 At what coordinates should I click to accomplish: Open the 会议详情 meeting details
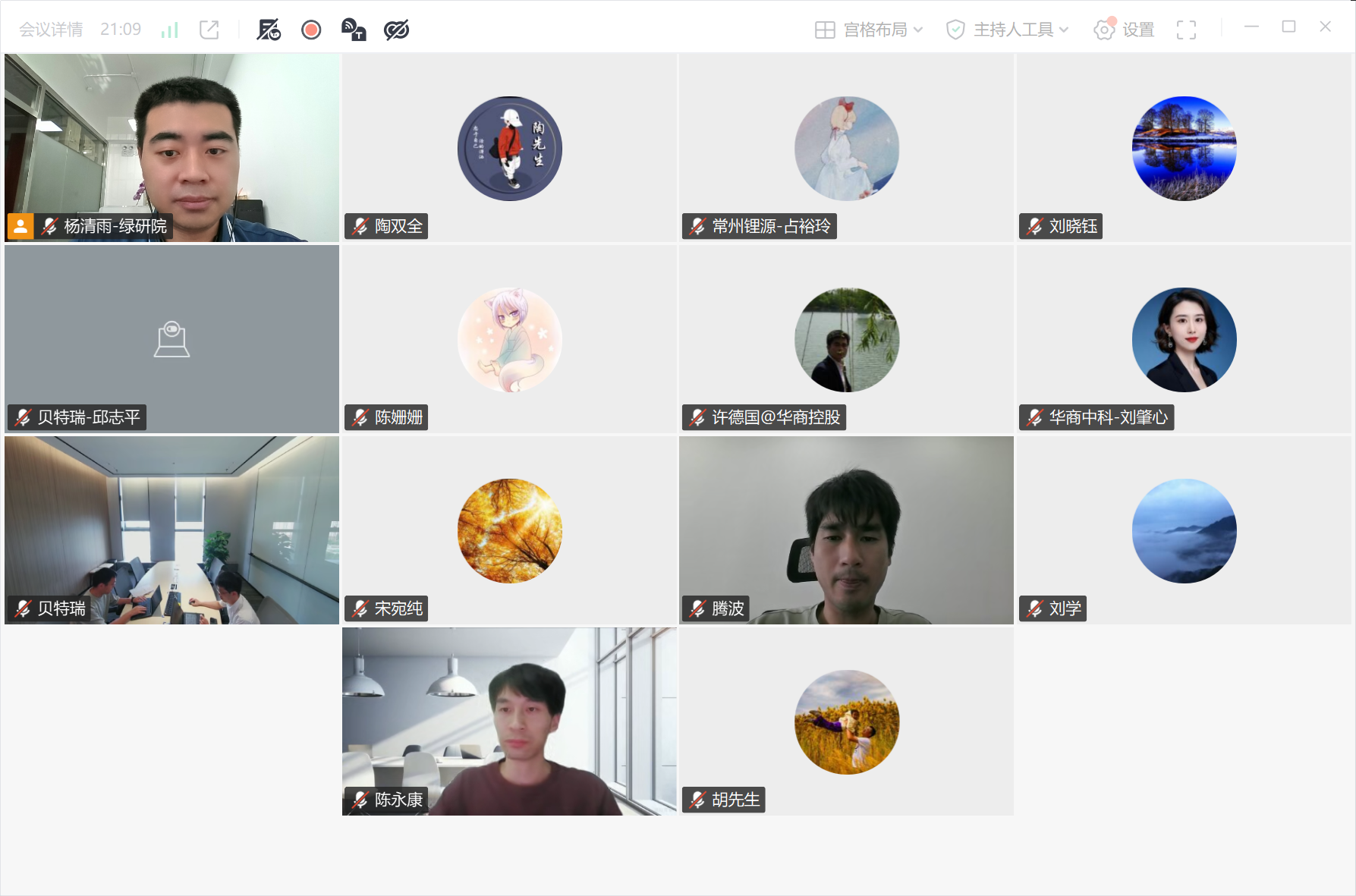(x=51, y=30)
